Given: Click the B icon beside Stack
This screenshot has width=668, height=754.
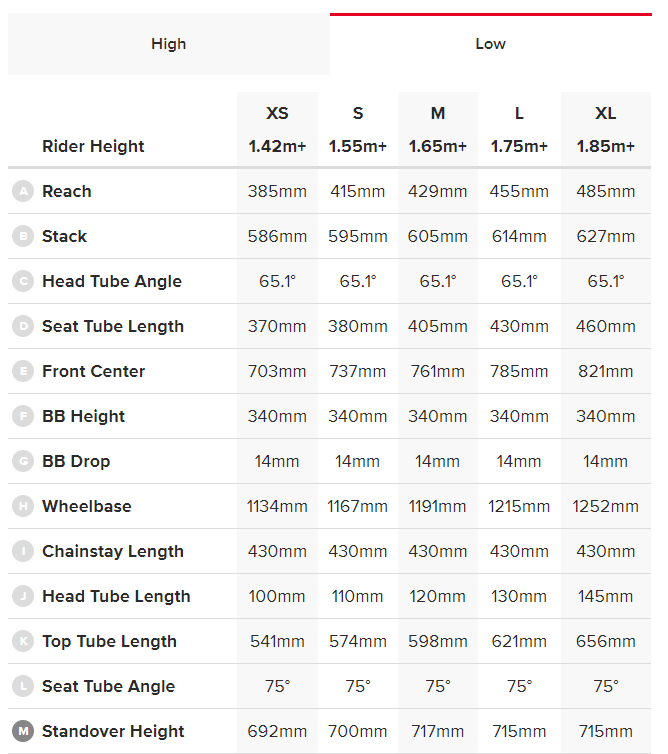Looking at the screenshot, I should [x=22, y=236].
